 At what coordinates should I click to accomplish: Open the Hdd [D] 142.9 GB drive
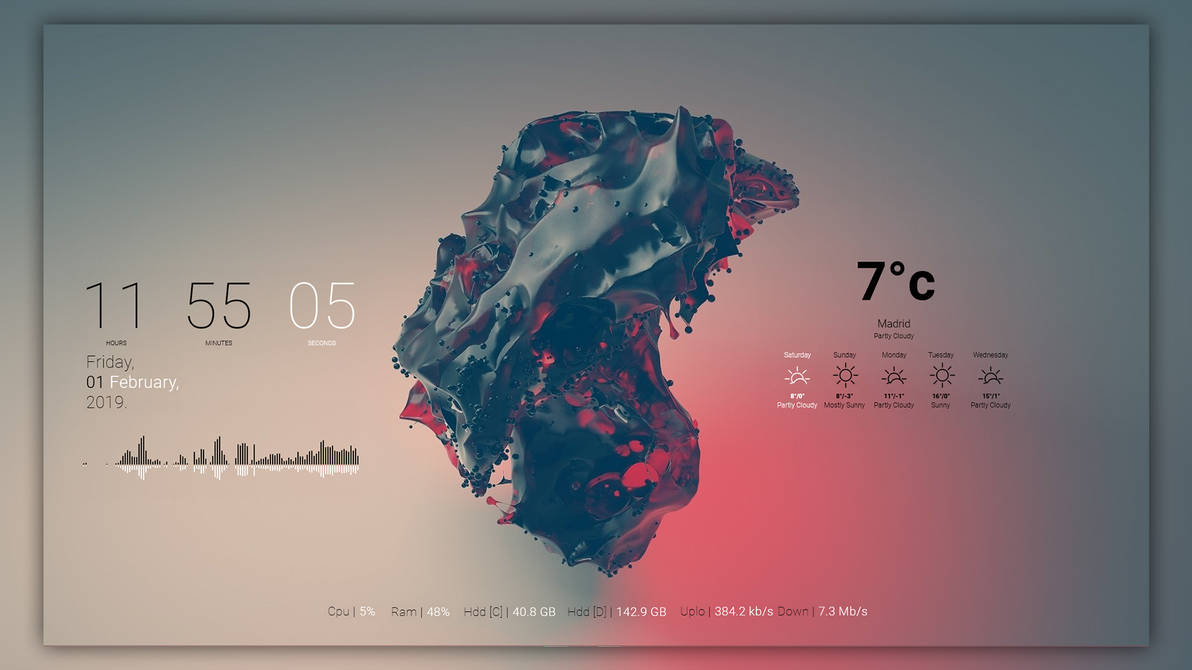pos(616,611)
